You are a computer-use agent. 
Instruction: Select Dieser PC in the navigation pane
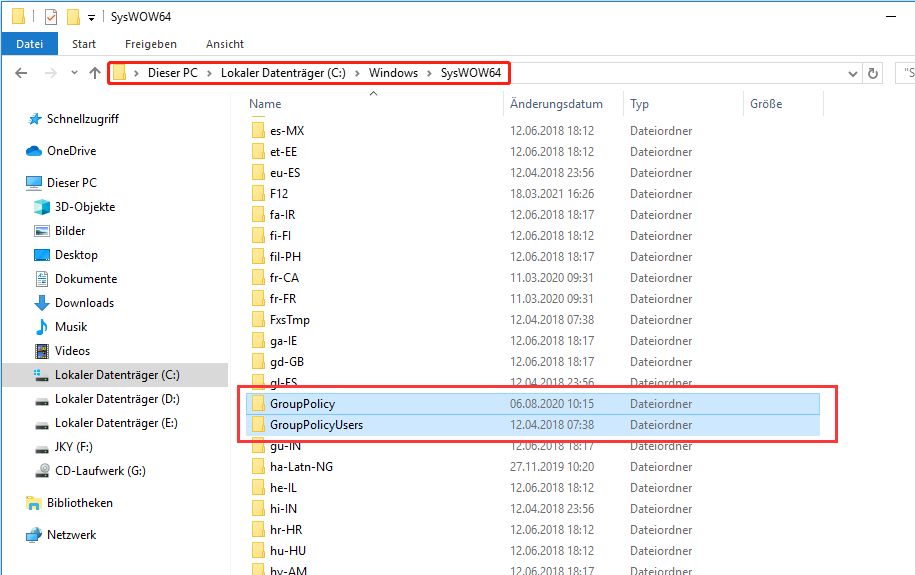[x=72, y=183]
